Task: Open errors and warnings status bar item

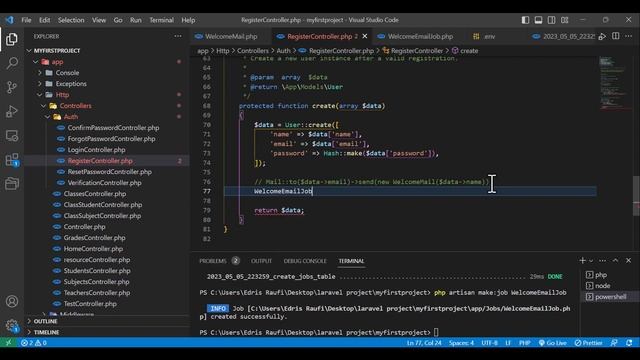Action: coord(34,342)
